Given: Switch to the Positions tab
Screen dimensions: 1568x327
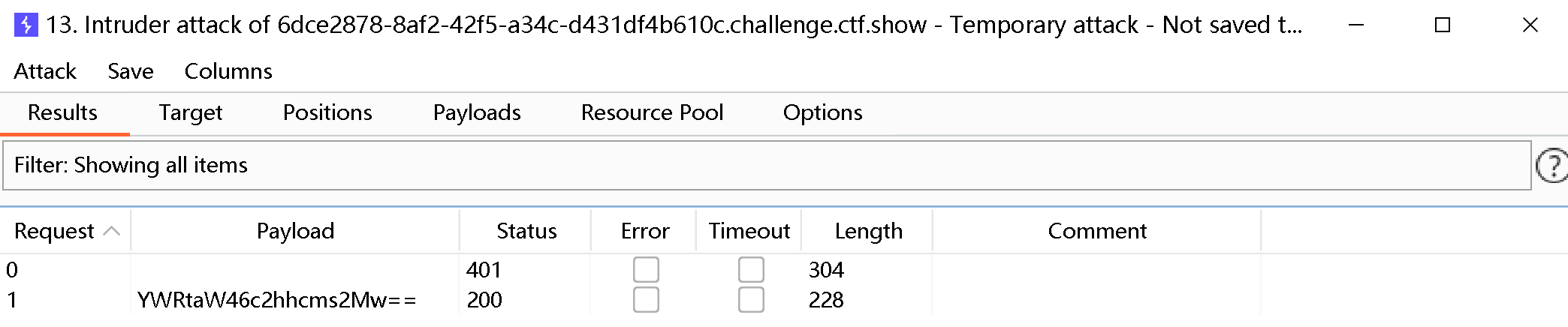Looking at the screenshot, I should (327, 112).
